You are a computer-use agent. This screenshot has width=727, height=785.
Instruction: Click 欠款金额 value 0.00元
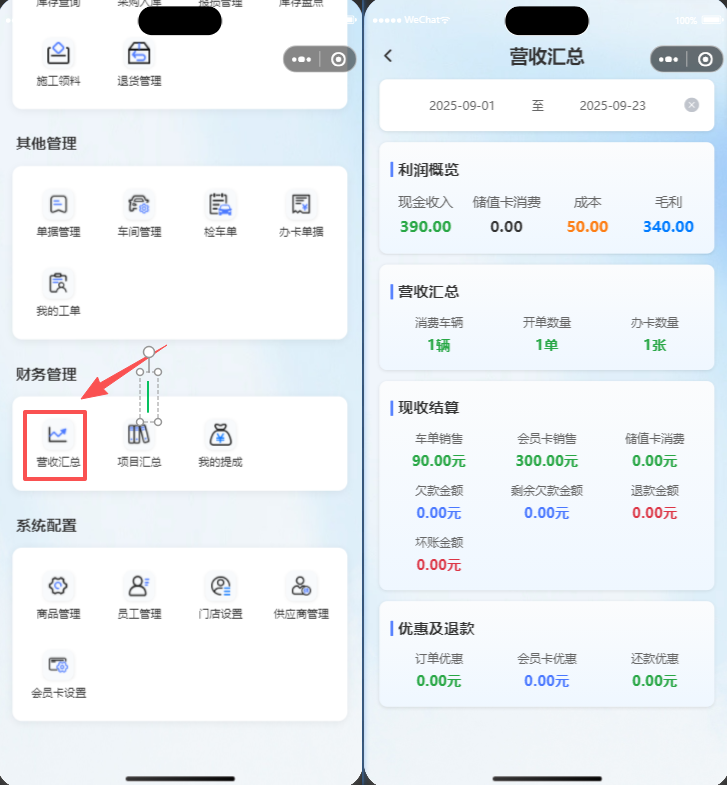click(x=439, y=513)
